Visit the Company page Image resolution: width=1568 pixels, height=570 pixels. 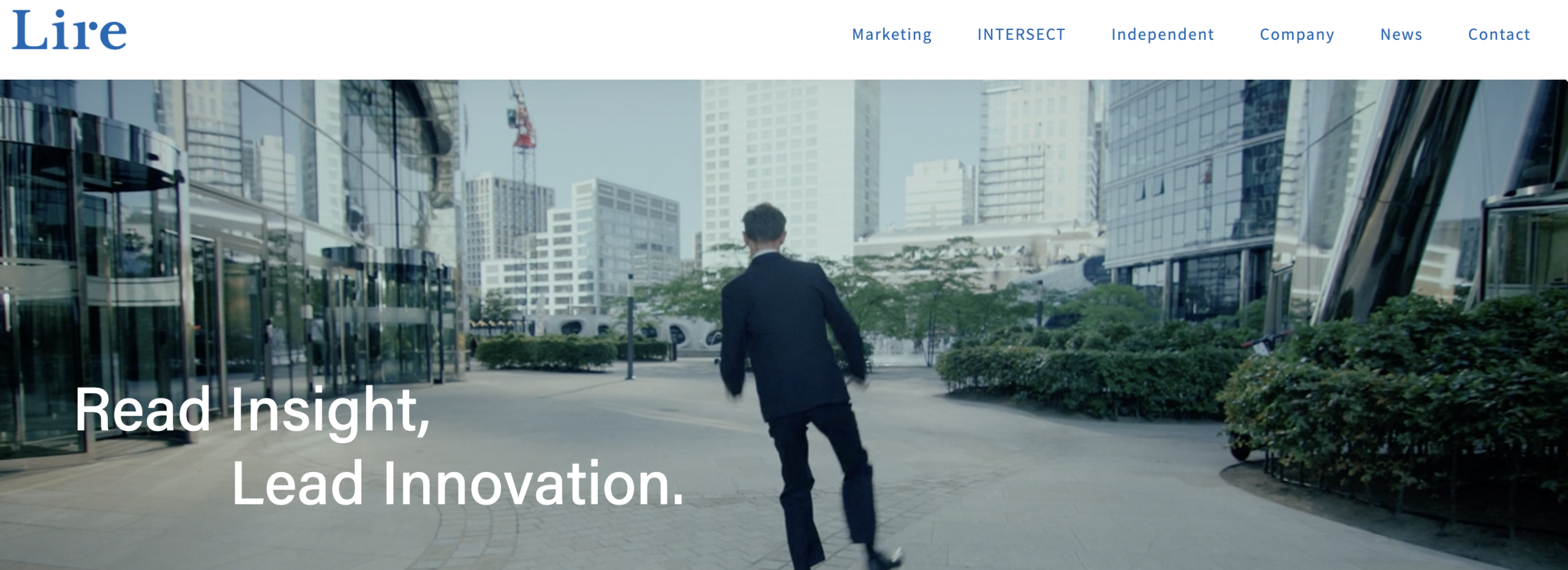click(x=1297, y=34)
